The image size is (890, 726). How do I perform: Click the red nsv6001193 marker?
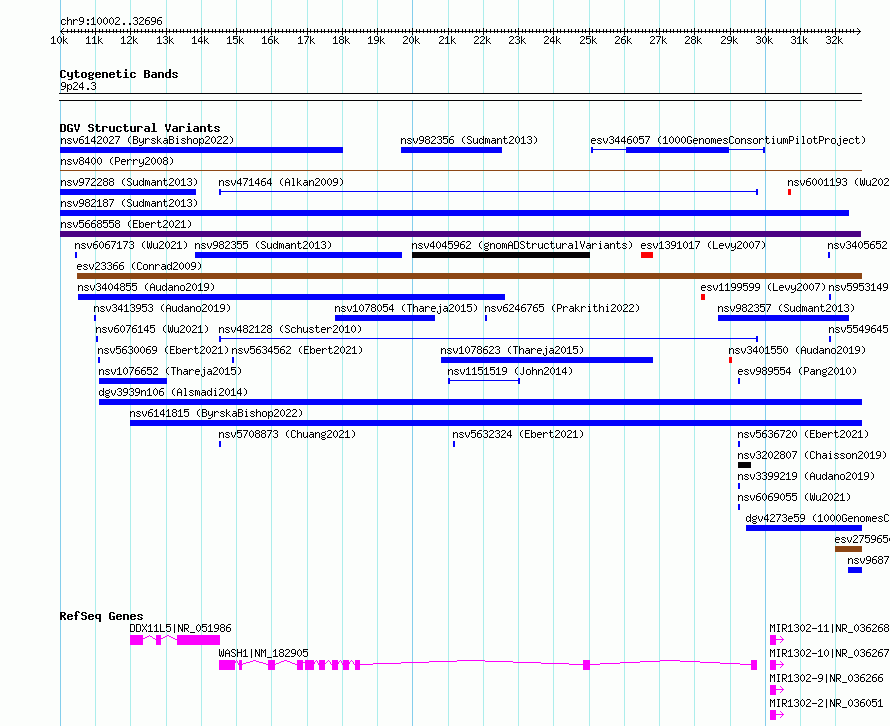tap(790, 192)
